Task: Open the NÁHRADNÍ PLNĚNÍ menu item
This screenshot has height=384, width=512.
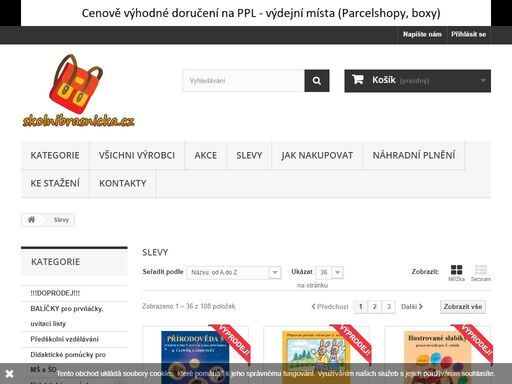Action: click(414, 155)
